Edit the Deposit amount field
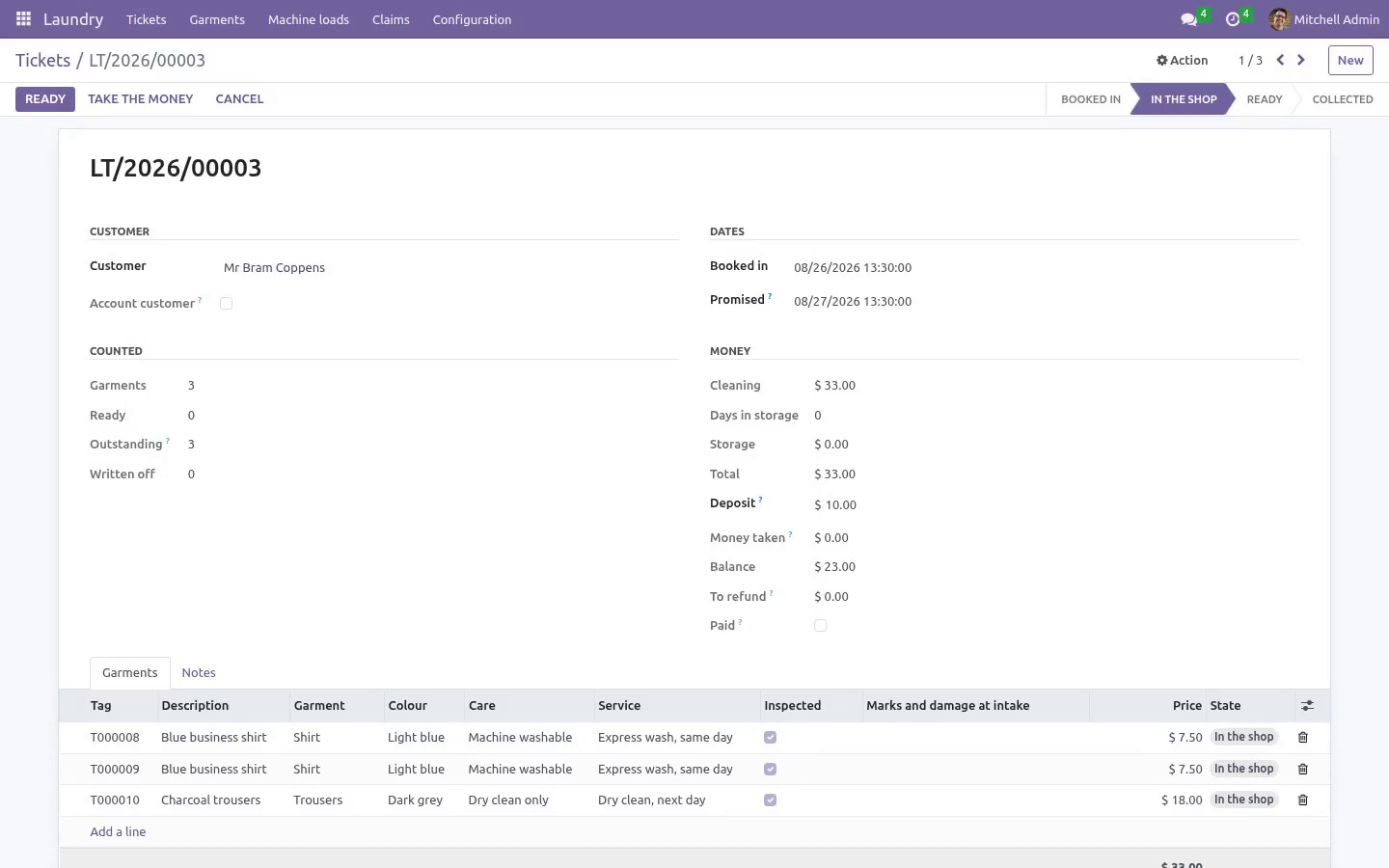1389x868 pixels. [1055, 505]
